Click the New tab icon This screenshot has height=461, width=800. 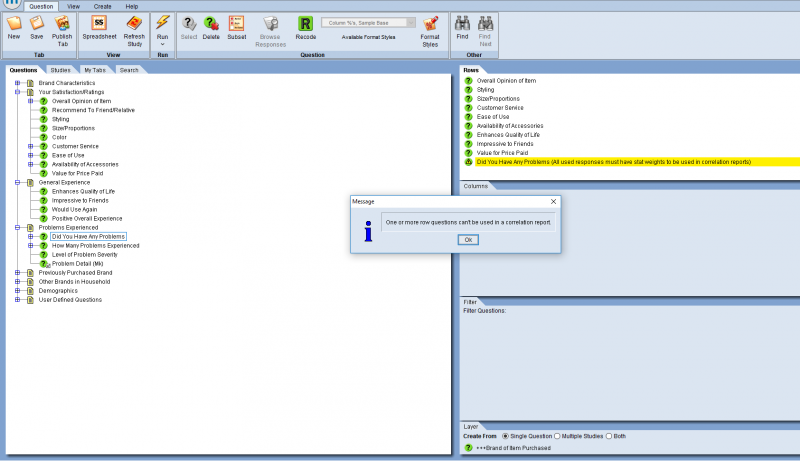(14, 23)
